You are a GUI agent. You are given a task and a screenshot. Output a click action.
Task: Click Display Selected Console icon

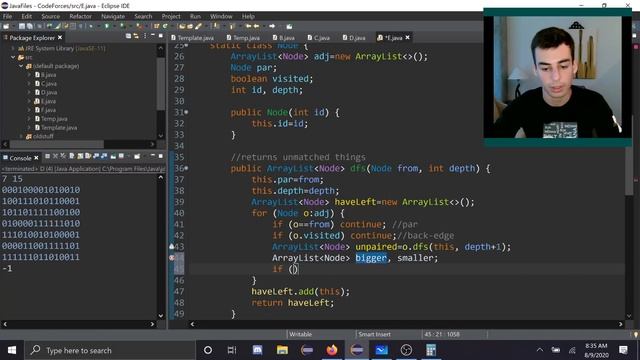pos(121,156)
